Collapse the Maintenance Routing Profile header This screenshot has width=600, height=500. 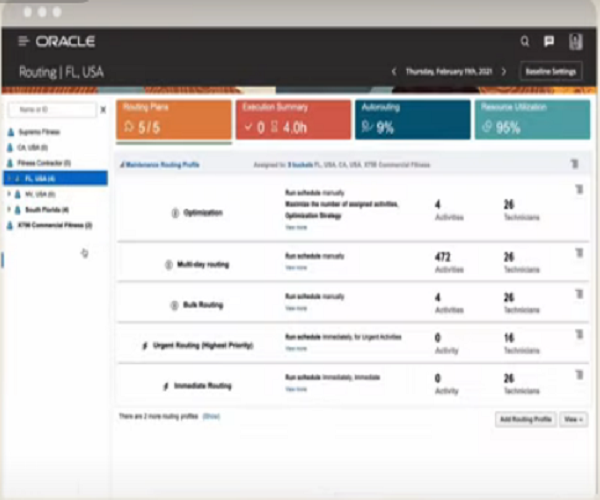click(x=122, y=165)
